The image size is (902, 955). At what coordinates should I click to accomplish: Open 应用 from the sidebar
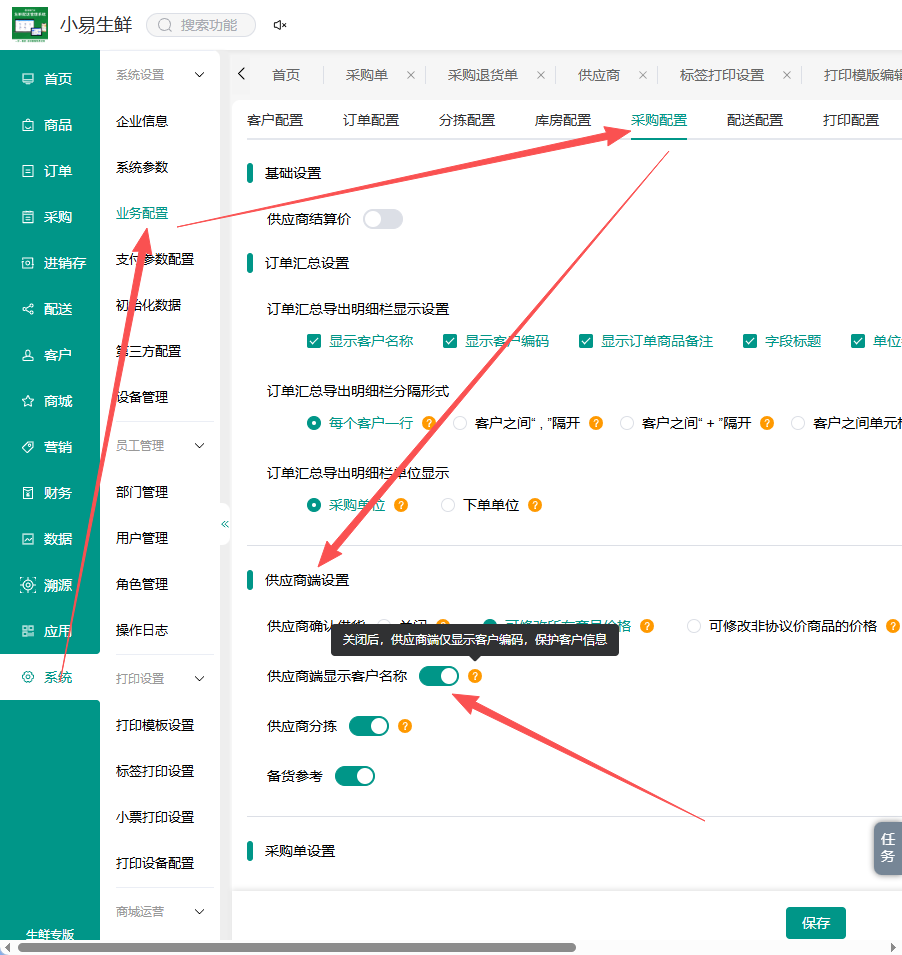click(x=50, y=631)
